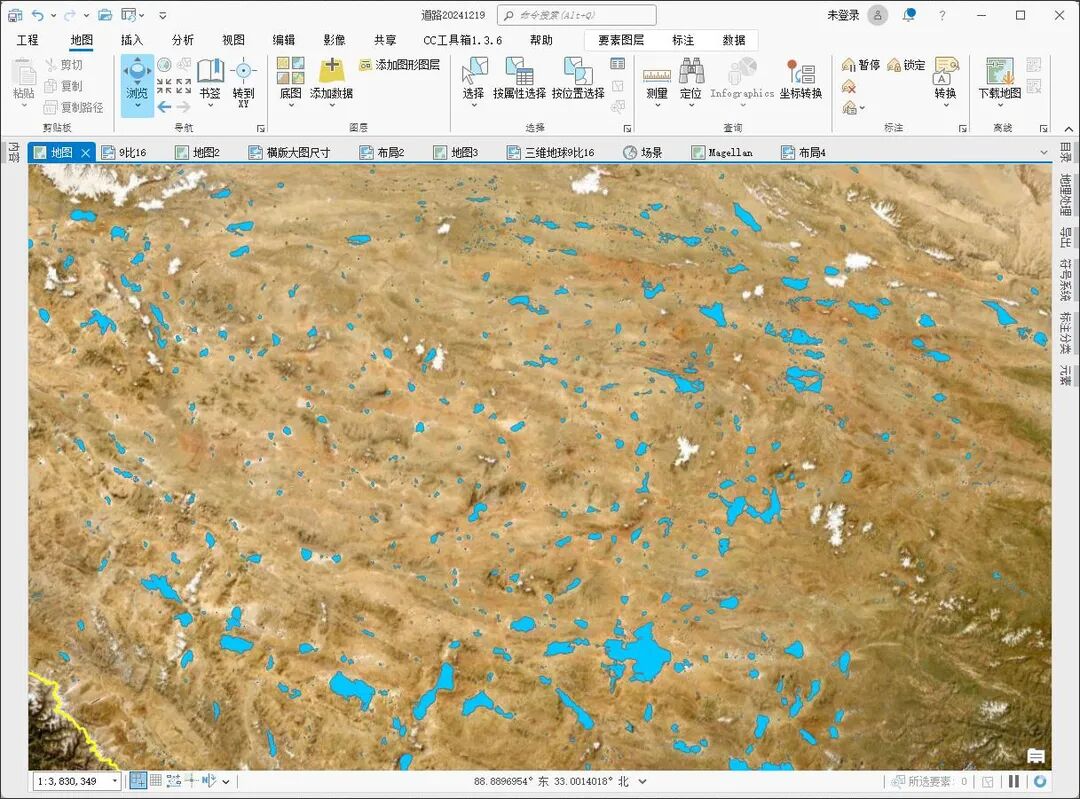
Task: Expand the 测量 dropdown arrow
Action: (656, 105)
